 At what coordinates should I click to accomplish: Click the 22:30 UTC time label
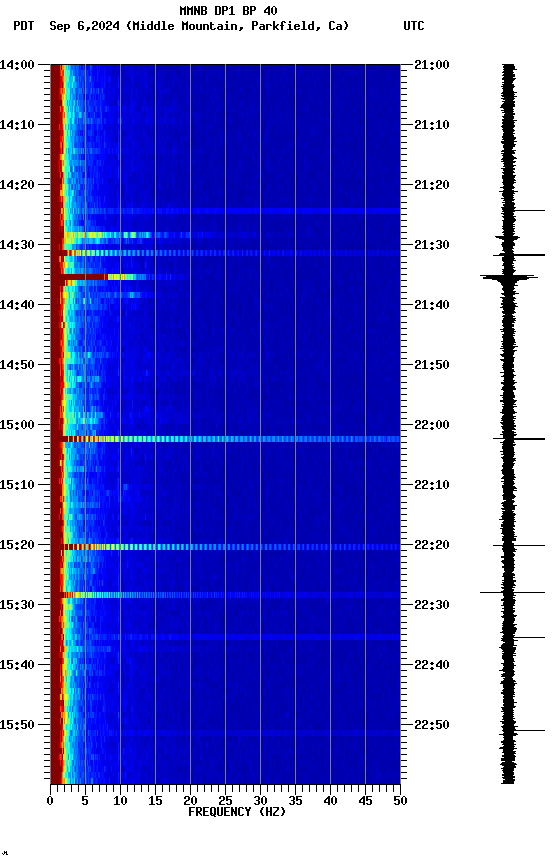(x=432, y=606)
